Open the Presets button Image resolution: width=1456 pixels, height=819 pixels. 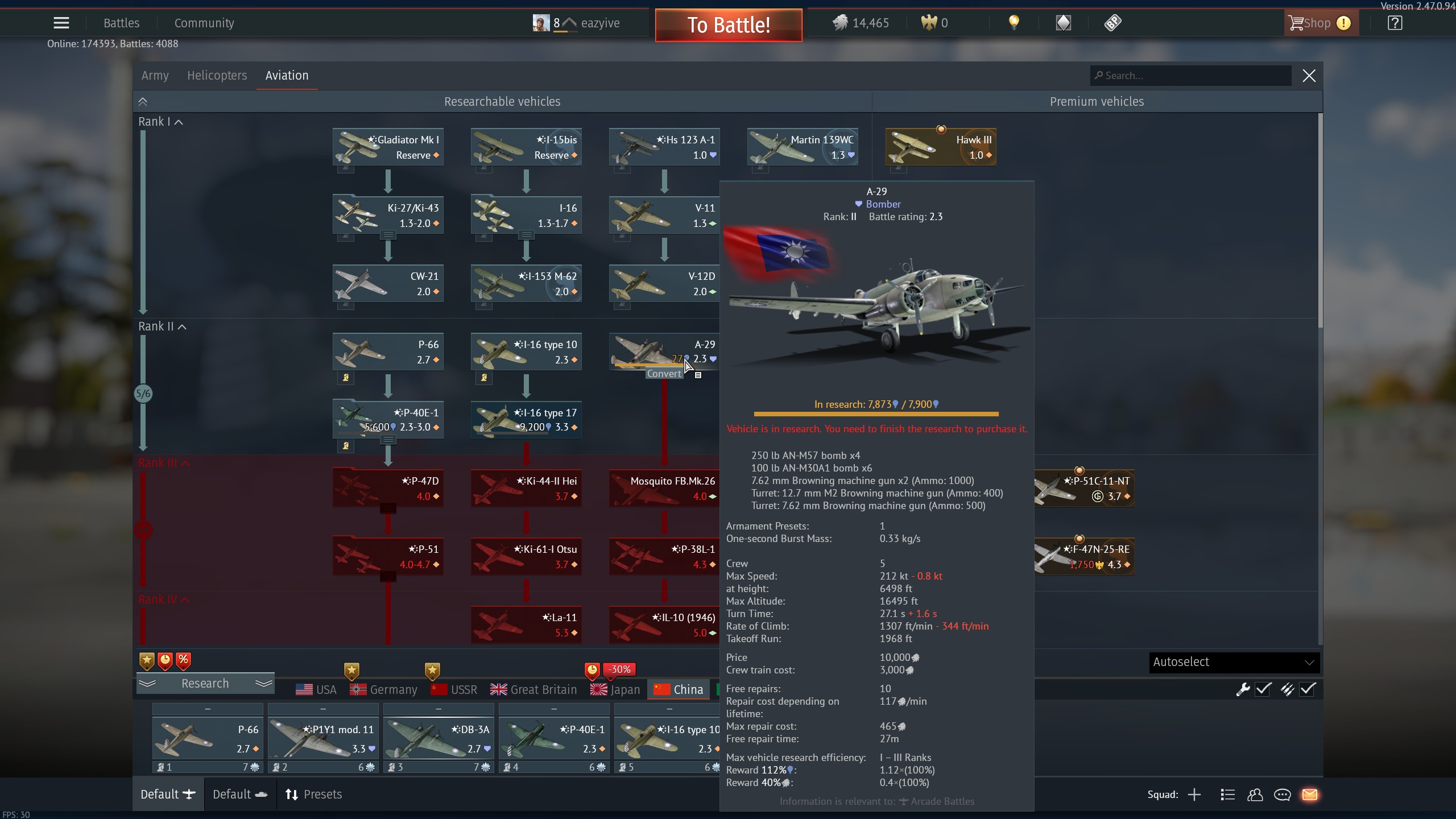coord(313,795)
